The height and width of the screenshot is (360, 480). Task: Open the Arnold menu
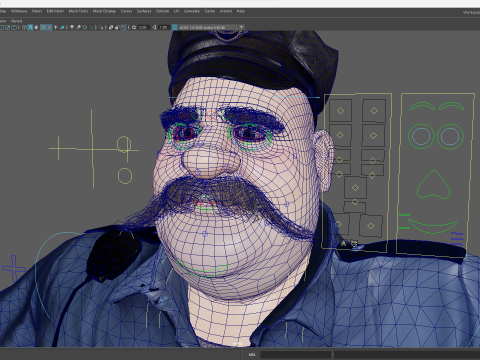coord(226,11)
